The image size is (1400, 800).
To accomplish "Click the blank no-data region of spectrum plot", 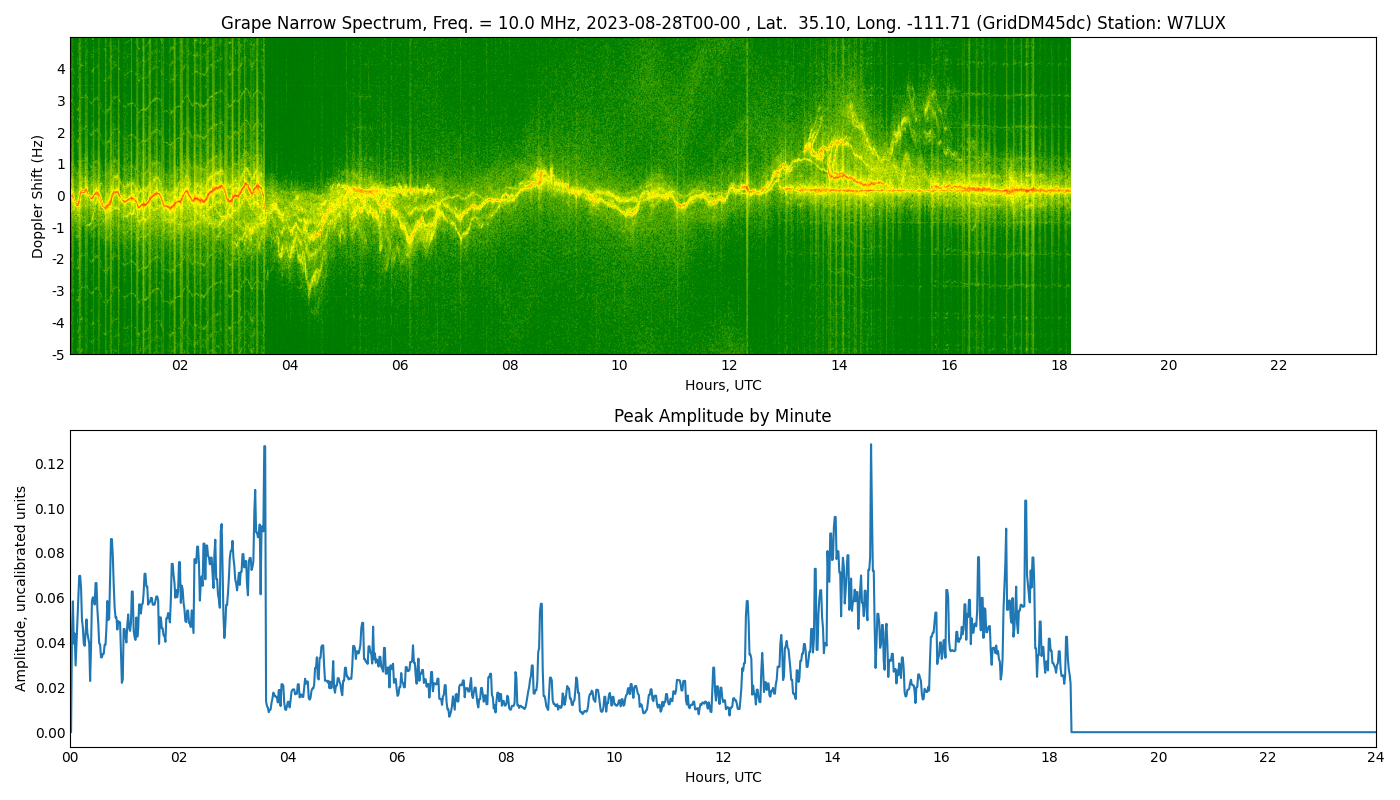I will (x=1223, y=196).
